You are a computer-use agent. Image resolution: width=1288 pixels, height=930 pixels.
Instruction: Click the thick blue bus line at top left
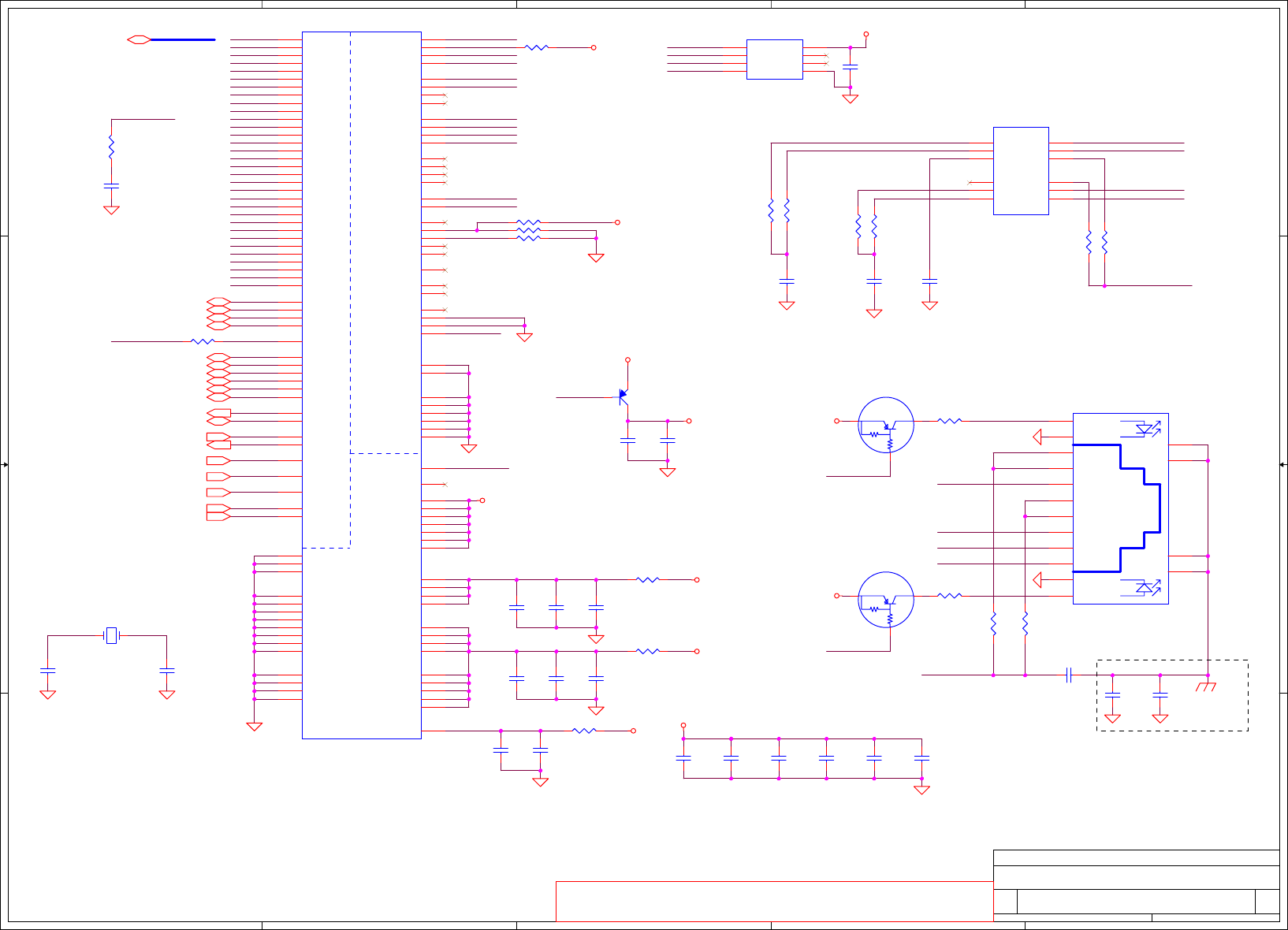pos(183,39)
